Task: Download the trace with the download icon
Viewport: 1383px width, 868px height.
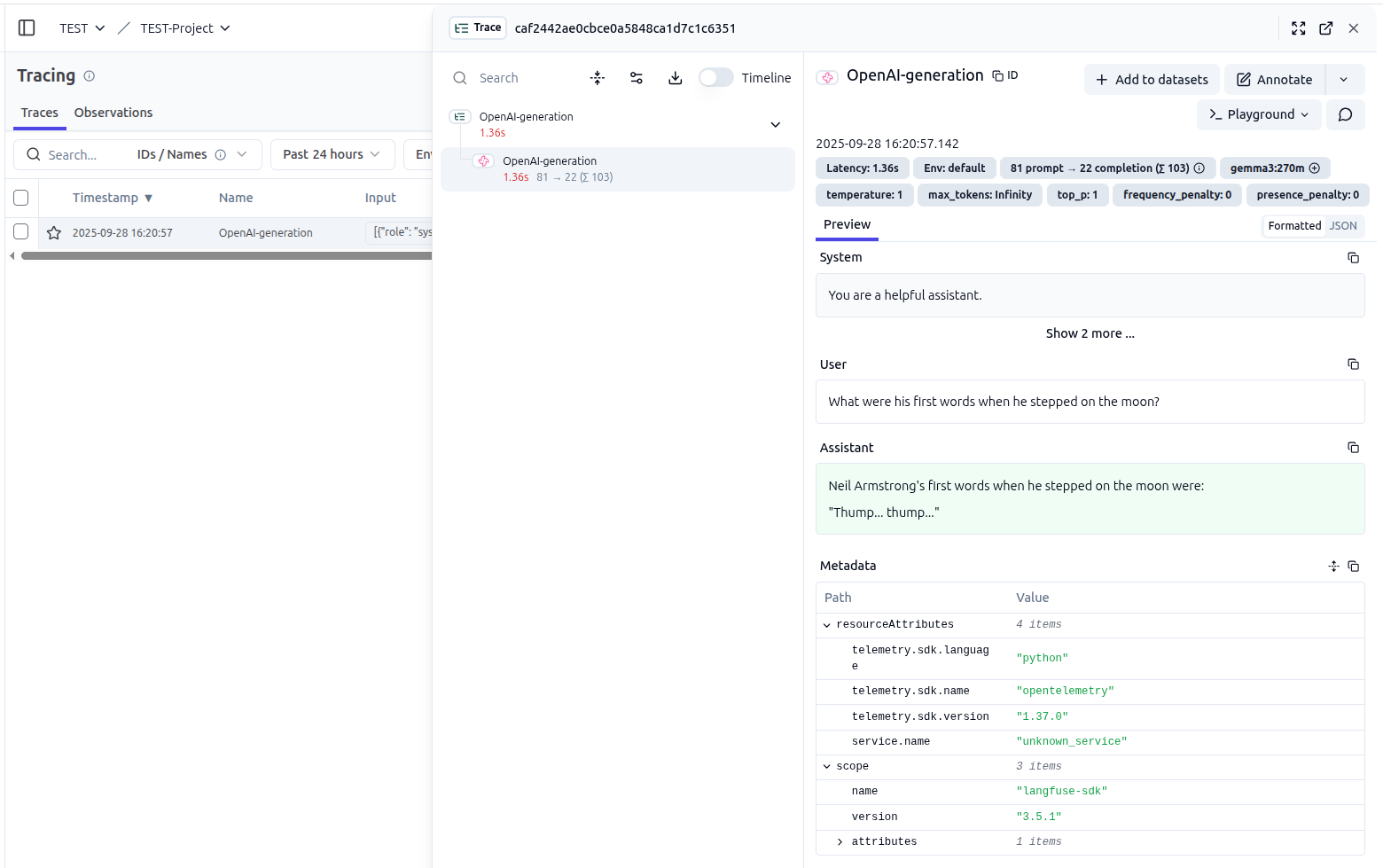Action: (676, 78)
